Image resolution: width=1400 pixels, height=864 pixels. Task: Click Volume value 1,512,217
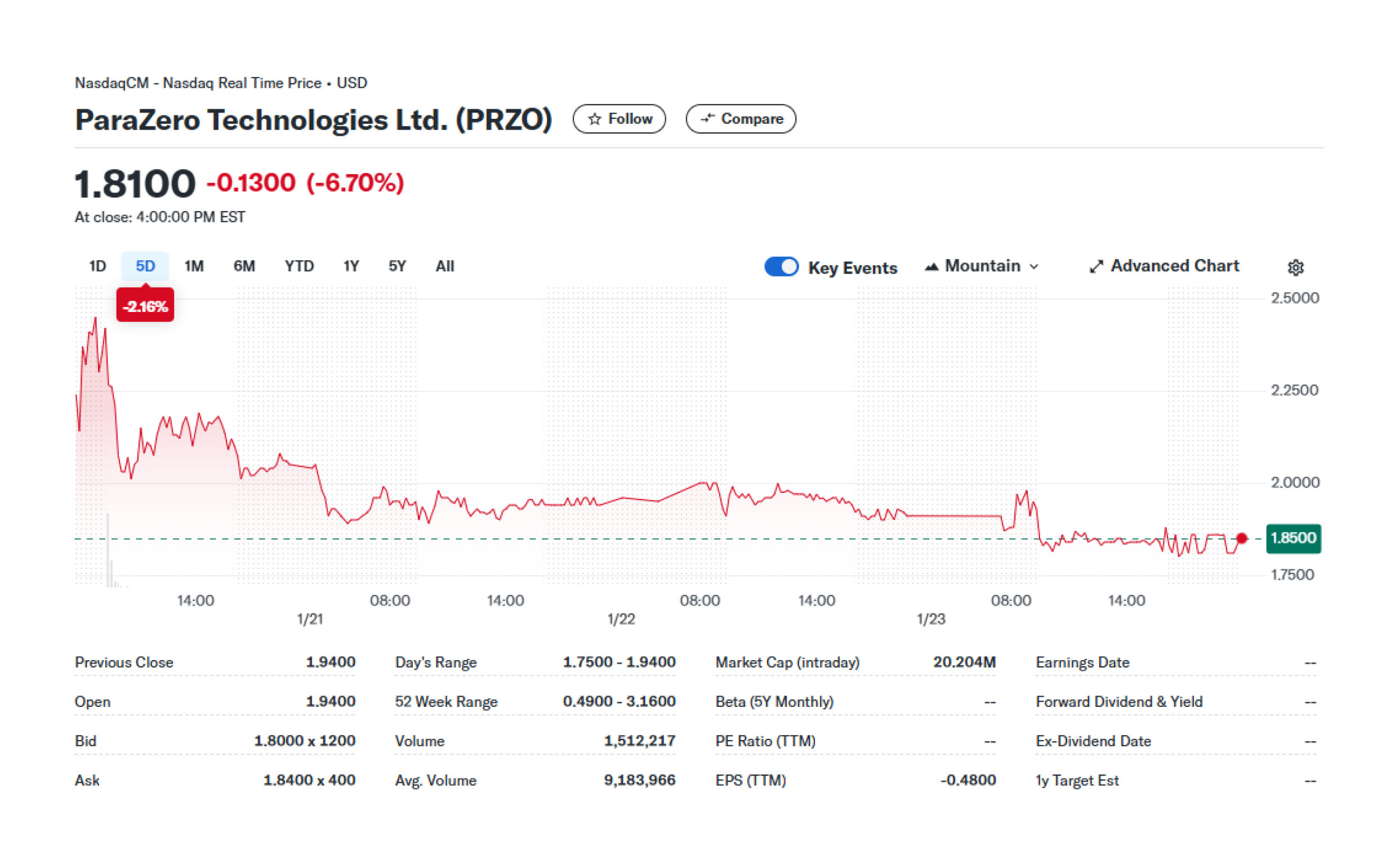pos(639,741)
